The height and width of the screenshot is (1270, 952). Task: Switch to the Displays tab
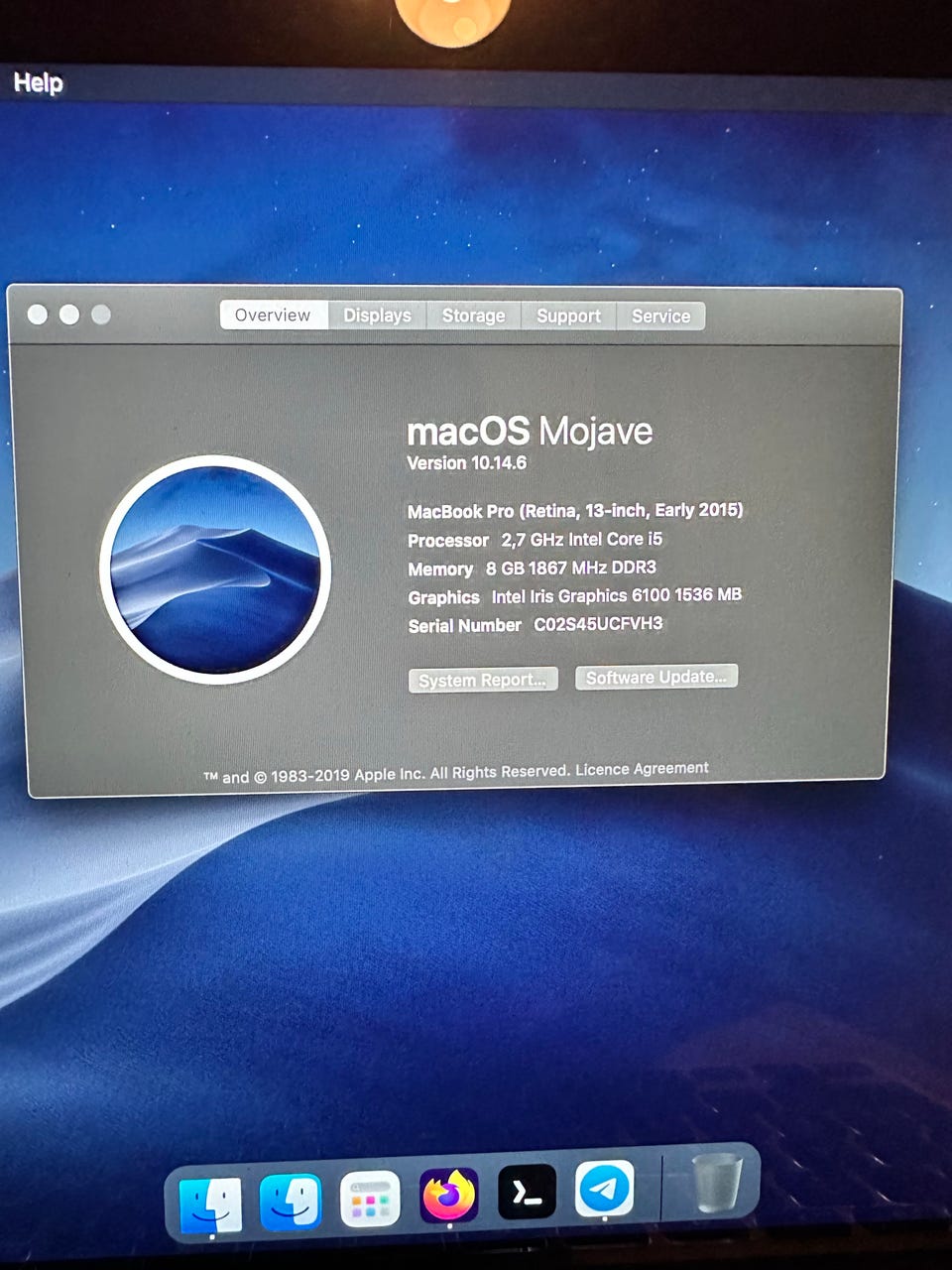click(x=377, y=316)
